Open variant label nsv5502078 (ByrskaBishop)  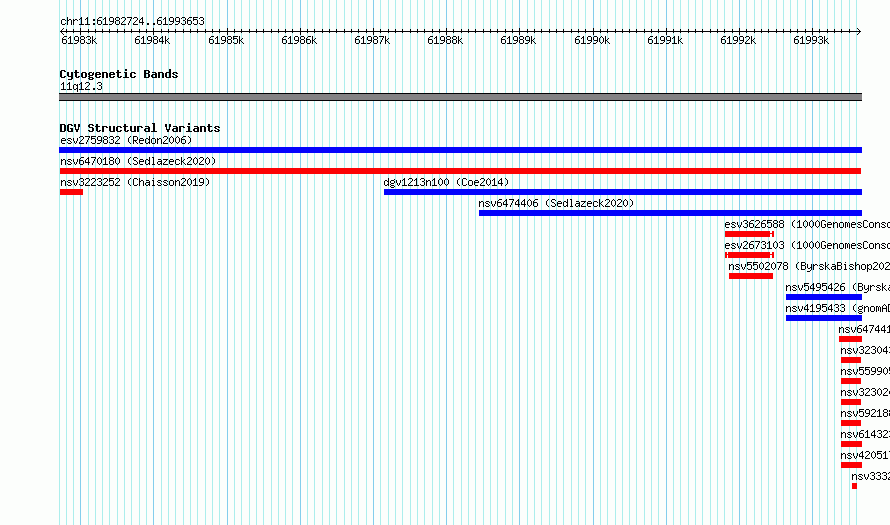click(809, 266)
